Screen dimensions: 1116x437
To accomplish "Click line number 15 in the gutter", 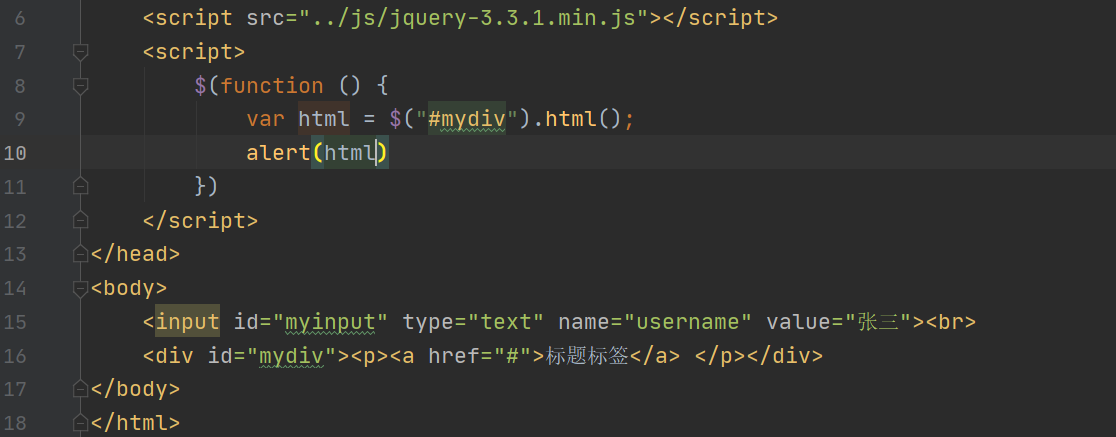I will (x=14, y=322).
